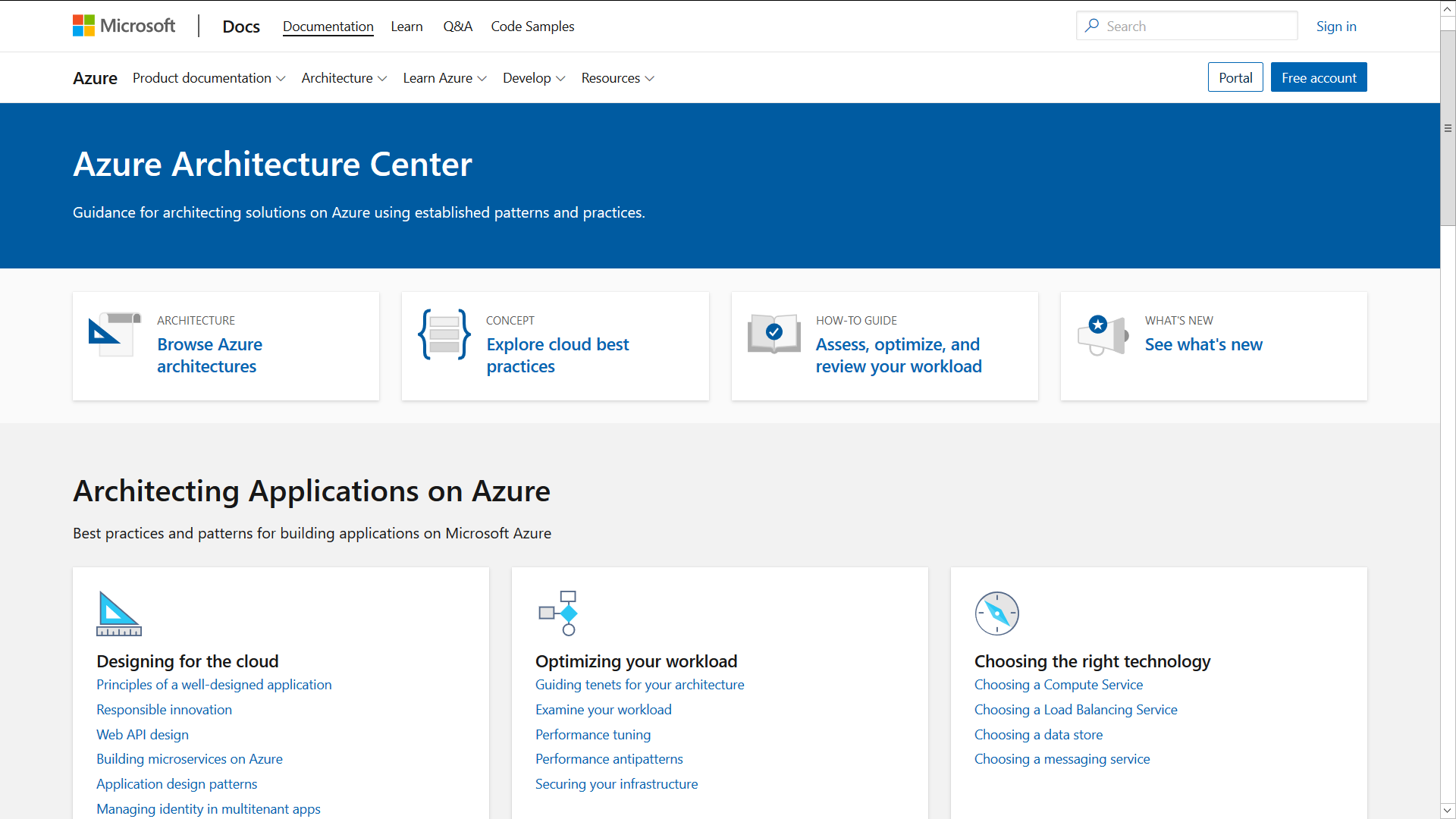This screenshot has height=819, width=1456.
Task: Open the Learn Azure dropdown
Action: pyautogui.click(x=445, y=78)
